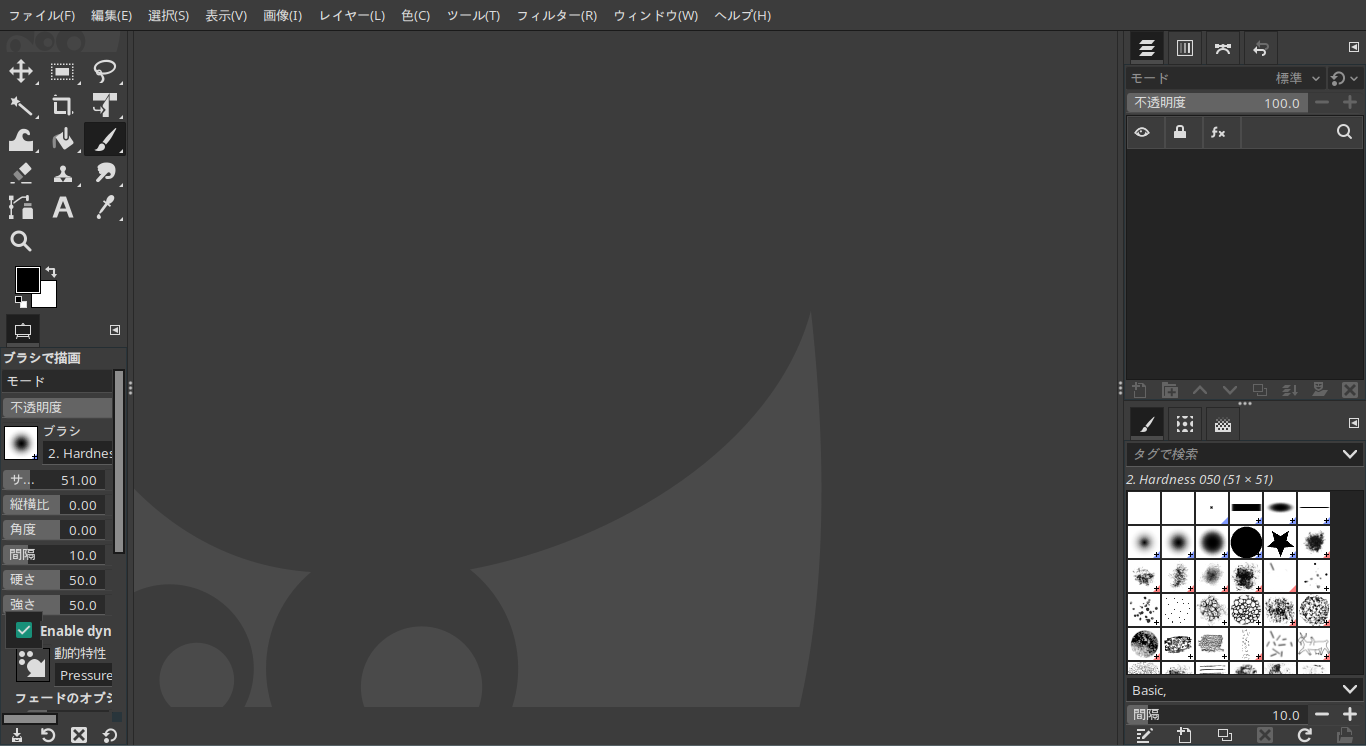Select the Bucket Fill tool
The height and width of the screenshot is (746, 1366).
[63, 139]
